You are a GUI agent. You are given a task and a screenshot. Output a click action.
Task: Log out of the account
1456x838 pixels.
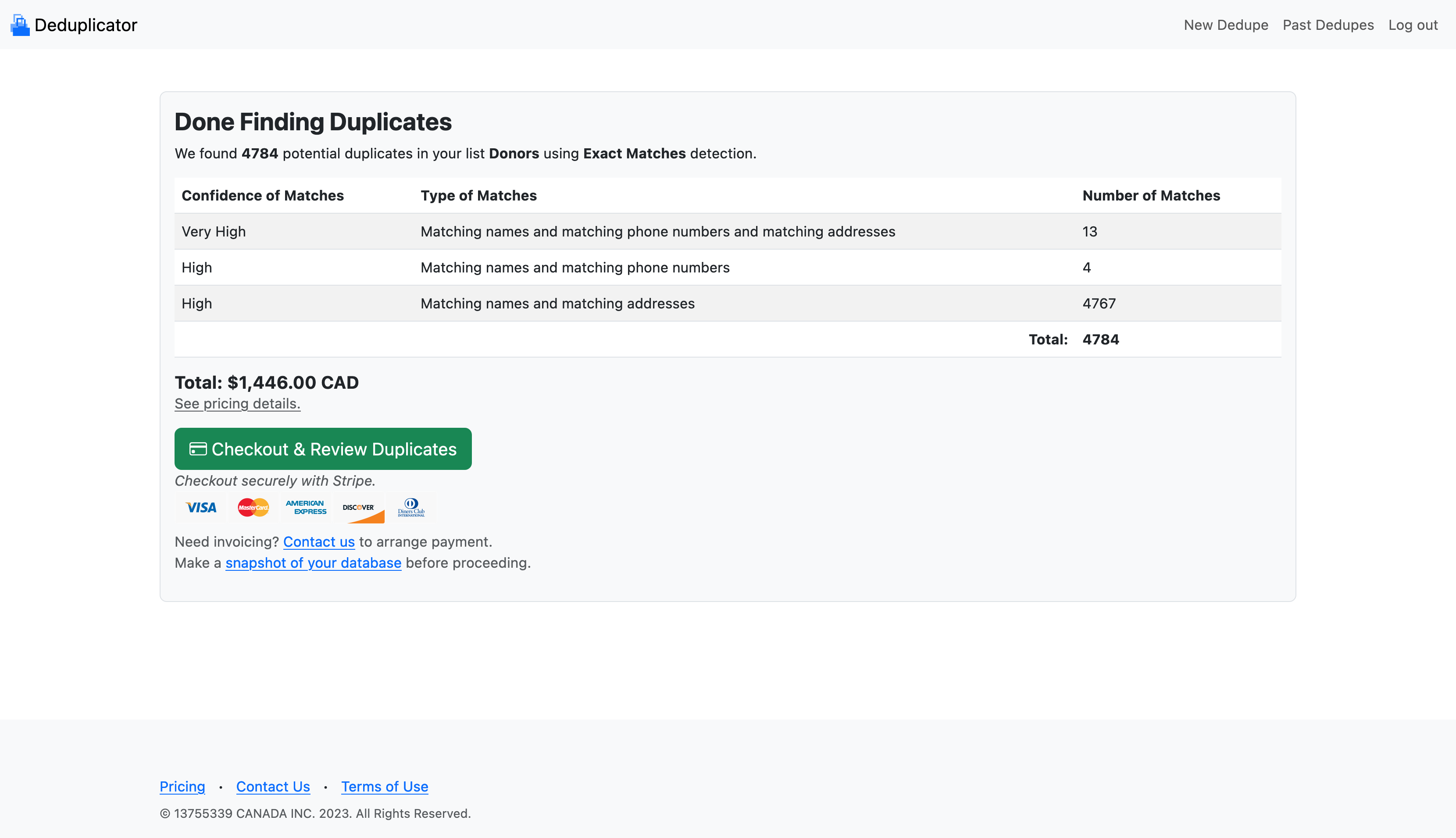1412,25
